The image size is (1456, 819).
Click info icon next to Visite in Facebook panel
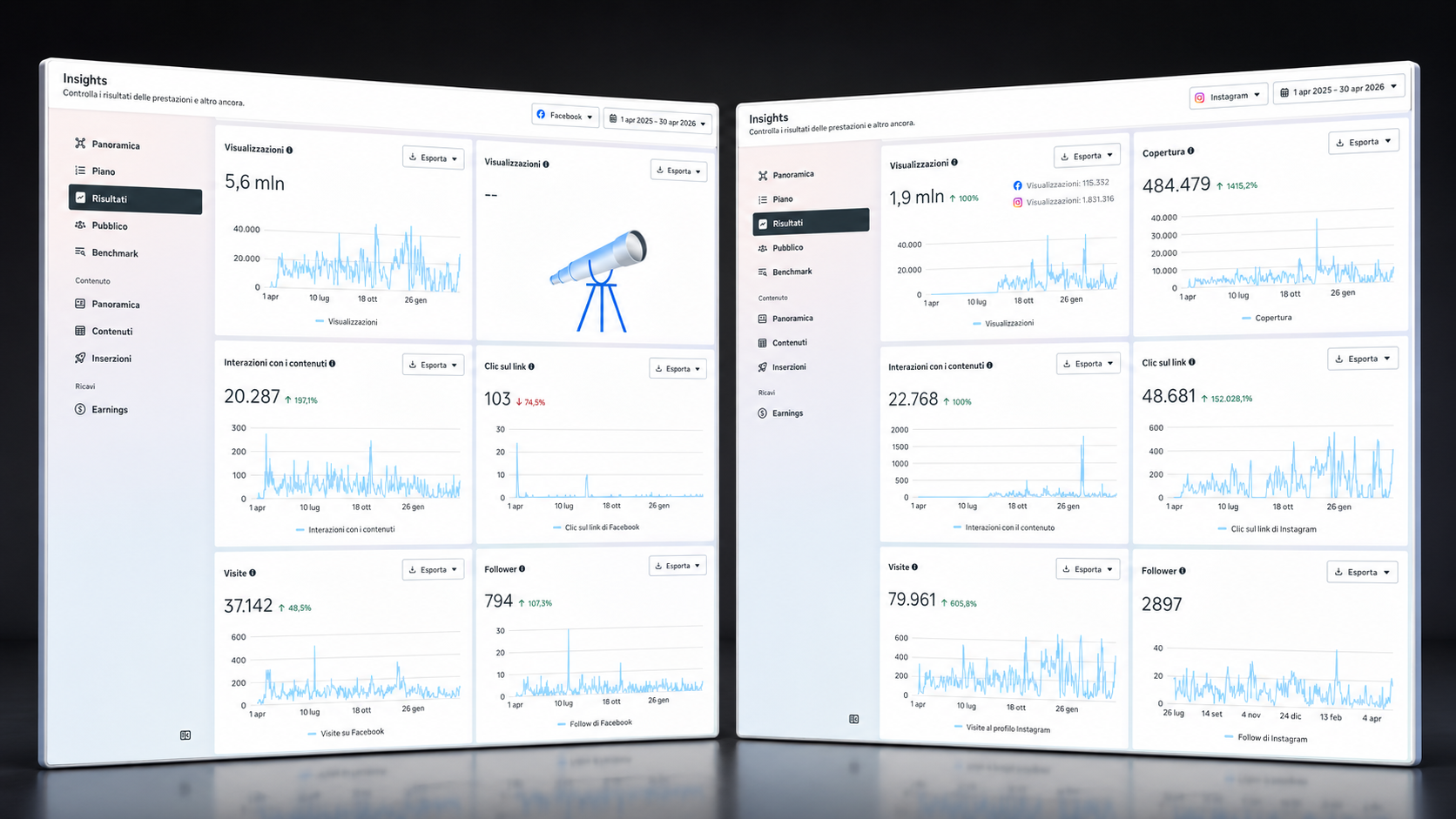(253, 573)
